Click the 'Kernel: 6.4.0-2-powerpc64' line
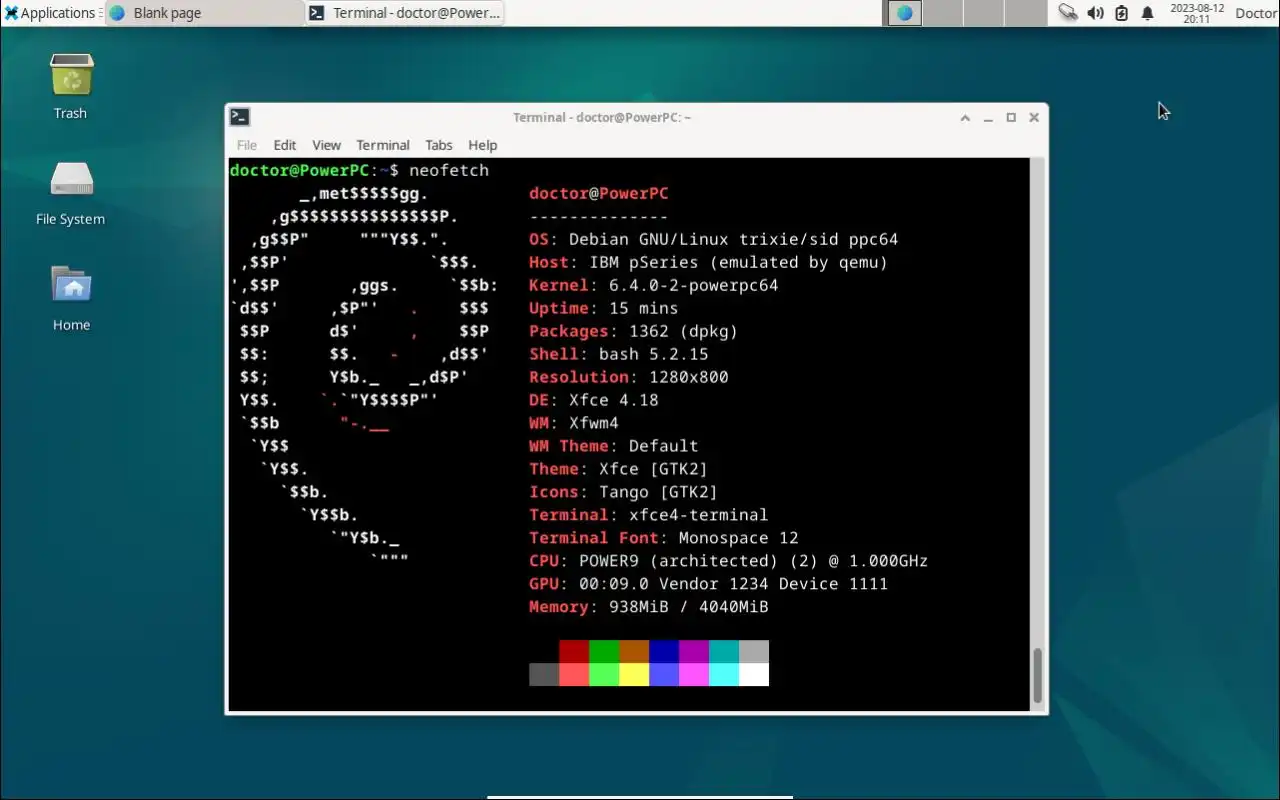Viewport: 1280px width, 800px height. 654,285
